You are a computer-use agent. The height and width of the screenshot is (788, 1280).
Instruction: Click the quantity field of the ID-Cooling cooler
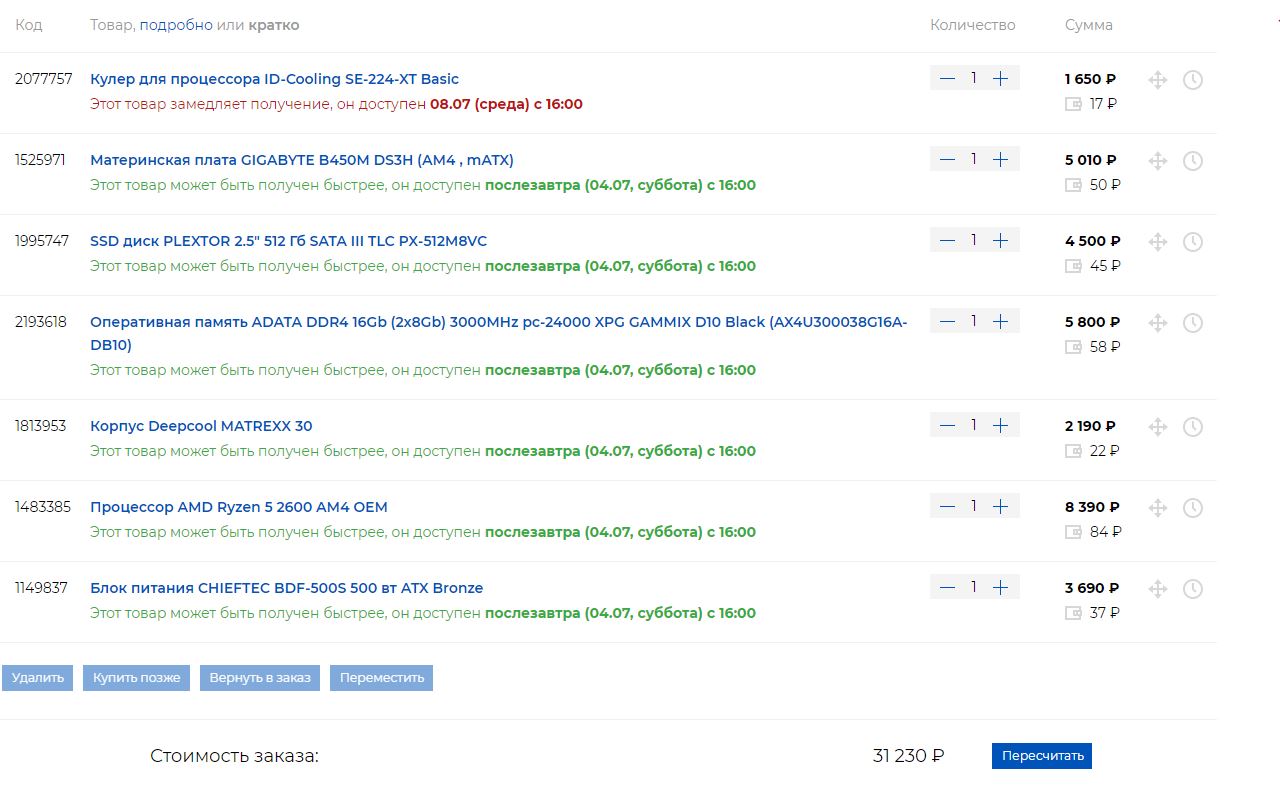tap(974, 78)
